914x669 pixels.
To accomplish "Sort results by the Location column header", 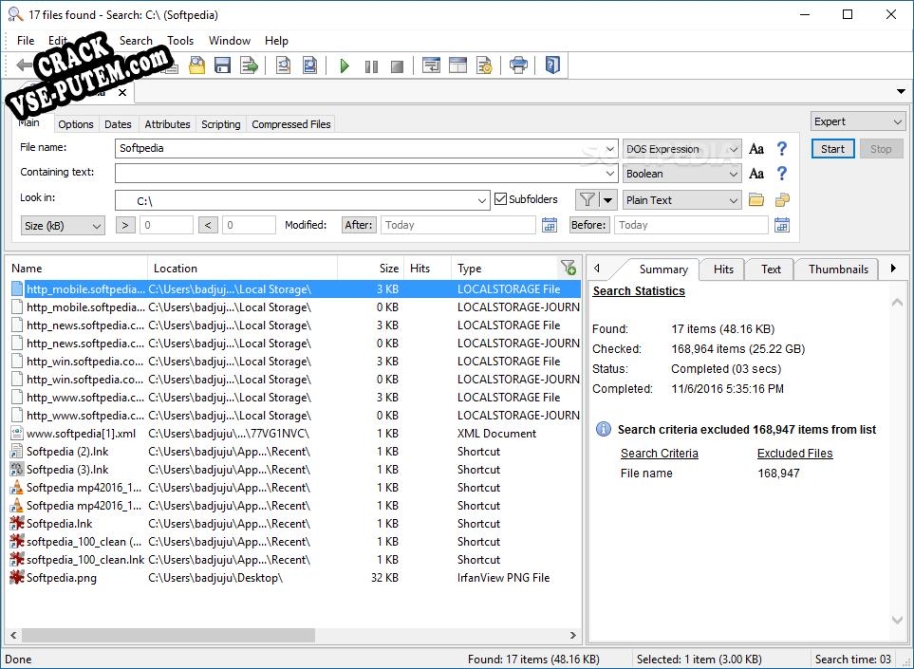I will pyautogui.click(x=242, y=268).
